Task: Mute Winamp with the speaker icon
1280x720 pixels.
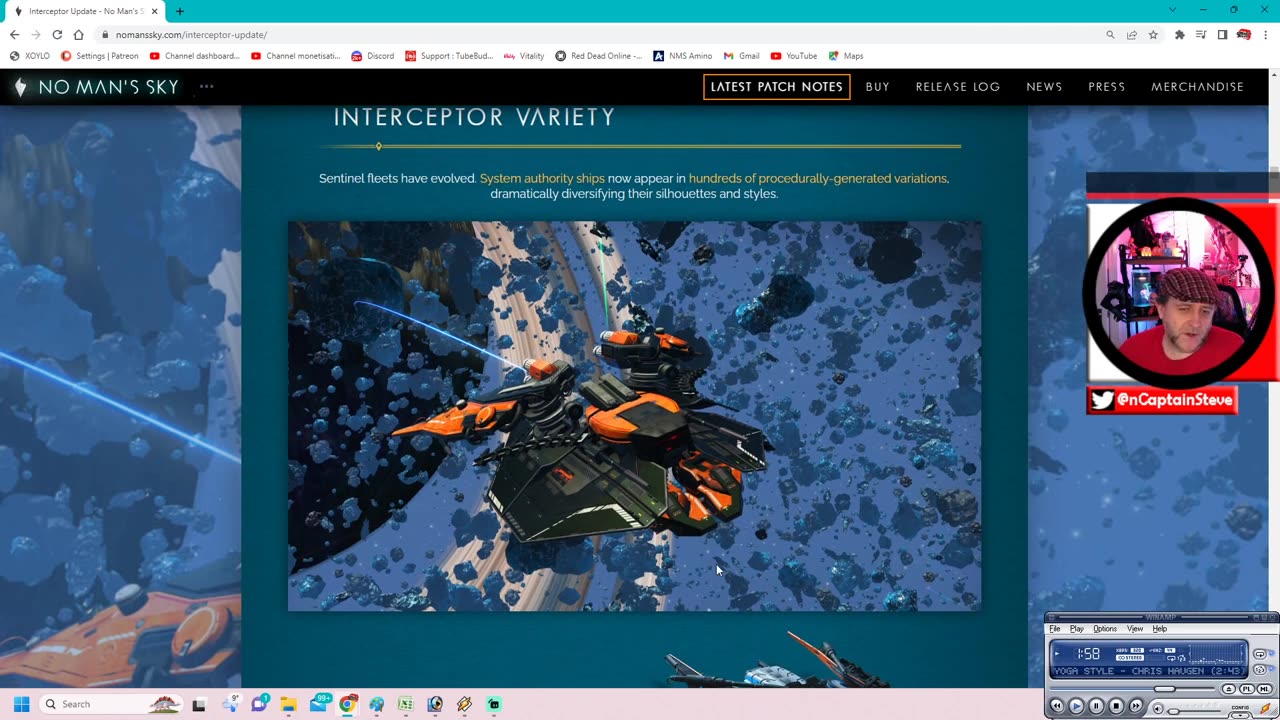Action: click(1158, 709)
